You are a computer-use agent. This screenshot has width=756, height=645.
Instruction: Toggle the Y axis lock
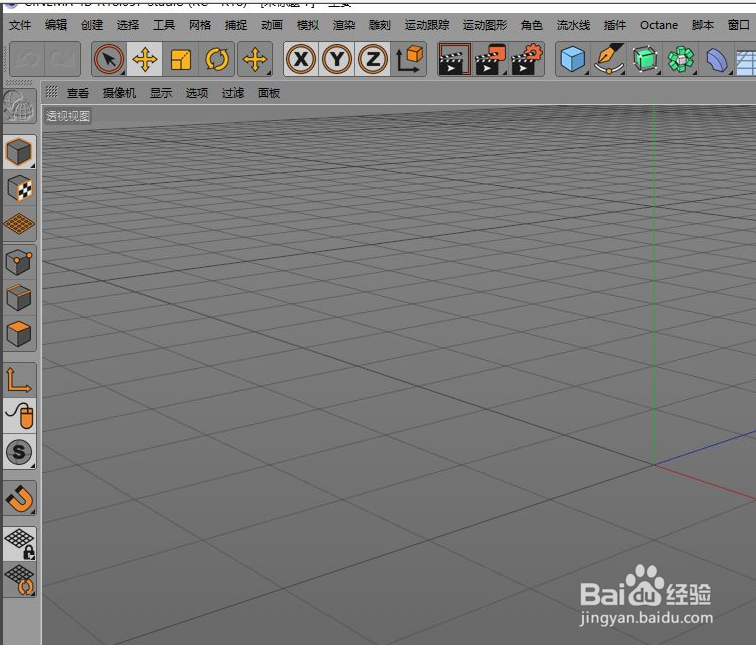[337, 59]
